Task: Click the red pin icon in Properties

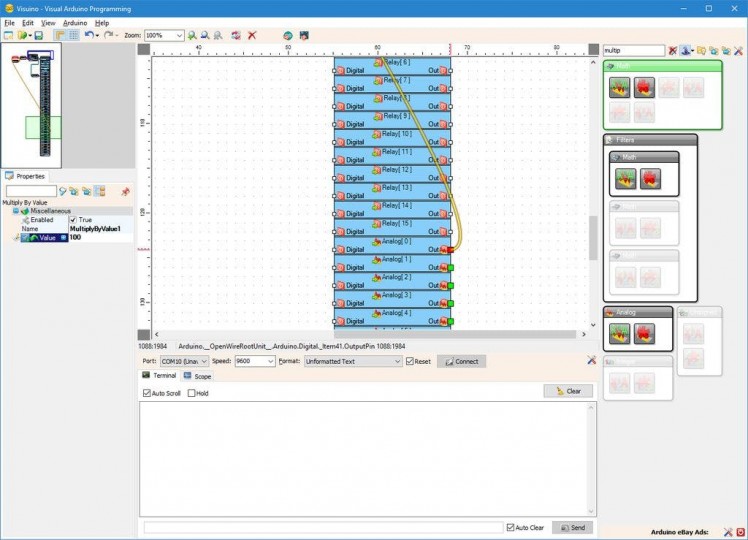Action: click(125, 190)
